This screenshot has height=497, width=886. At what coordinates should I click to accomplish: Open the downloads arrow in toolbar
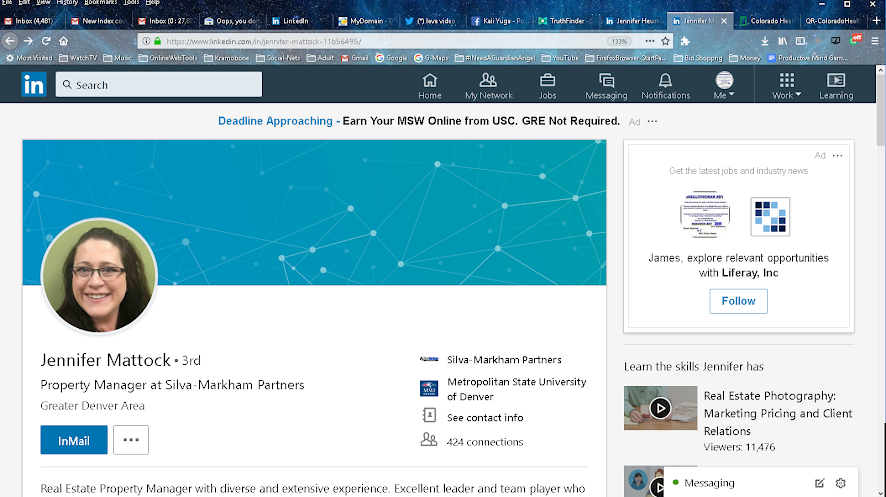tap(765, 41)
